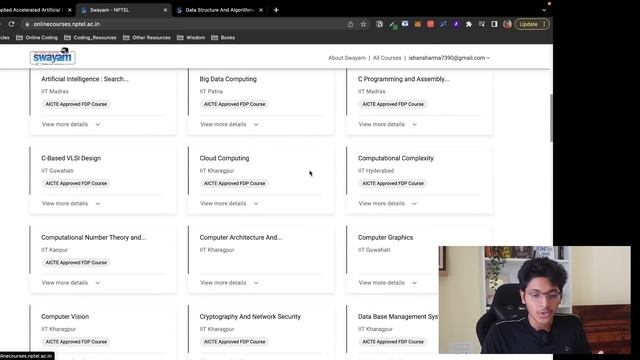Click the address bar URL field
Screen dimensions: 640x360
coord(184,24)
